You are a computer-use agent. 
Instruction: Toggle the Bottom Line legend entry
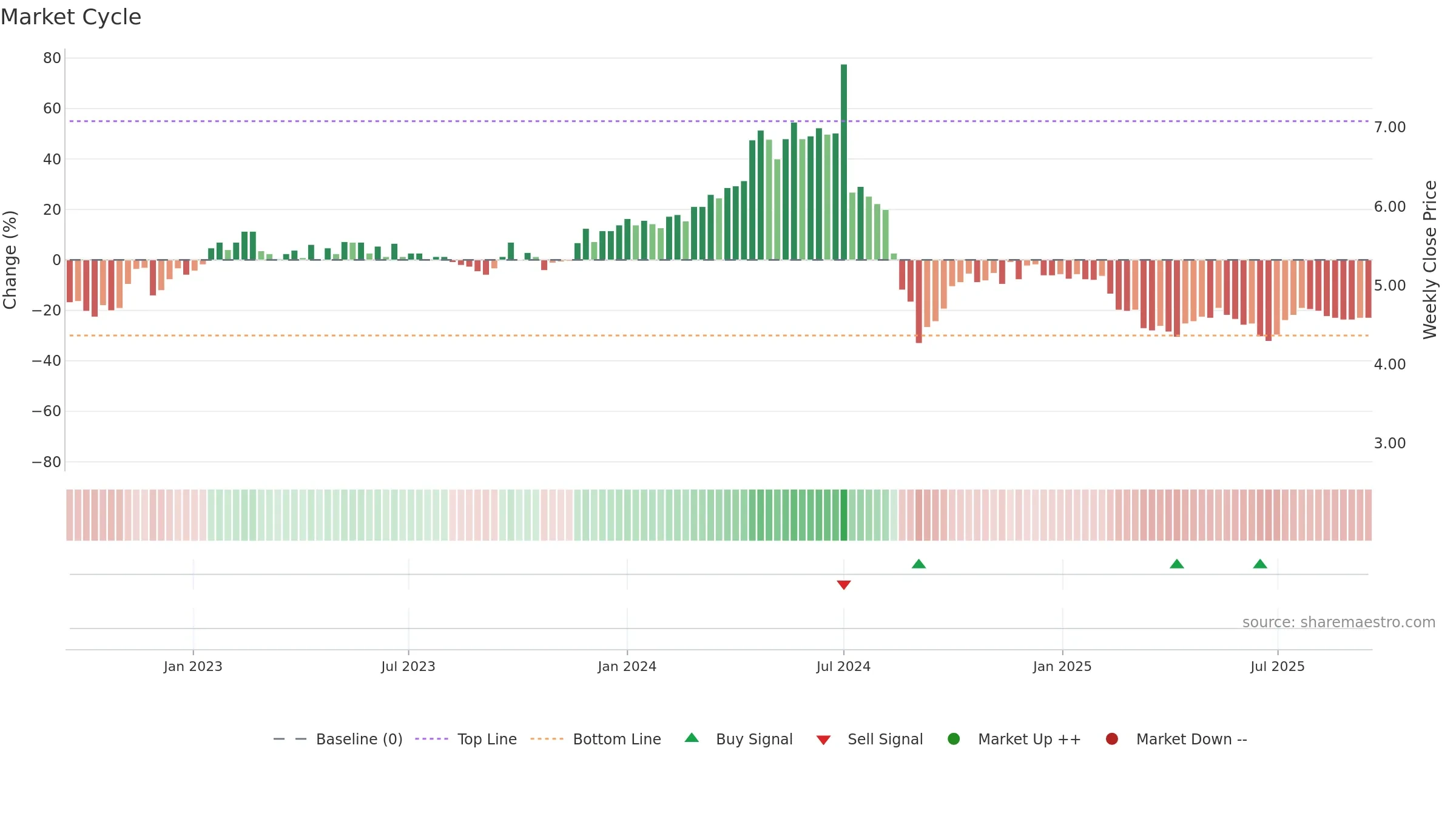[596, 739]
